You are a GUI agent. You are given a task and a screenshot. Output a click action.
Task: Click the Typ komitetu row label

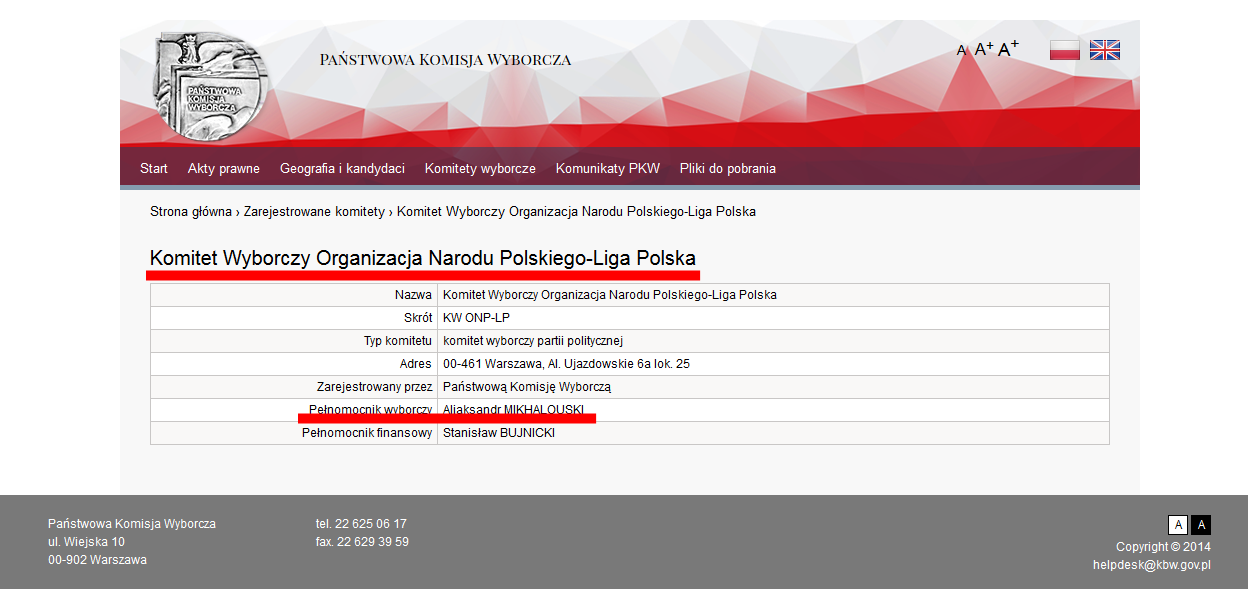pyautogui.click(x=398, y=341)
